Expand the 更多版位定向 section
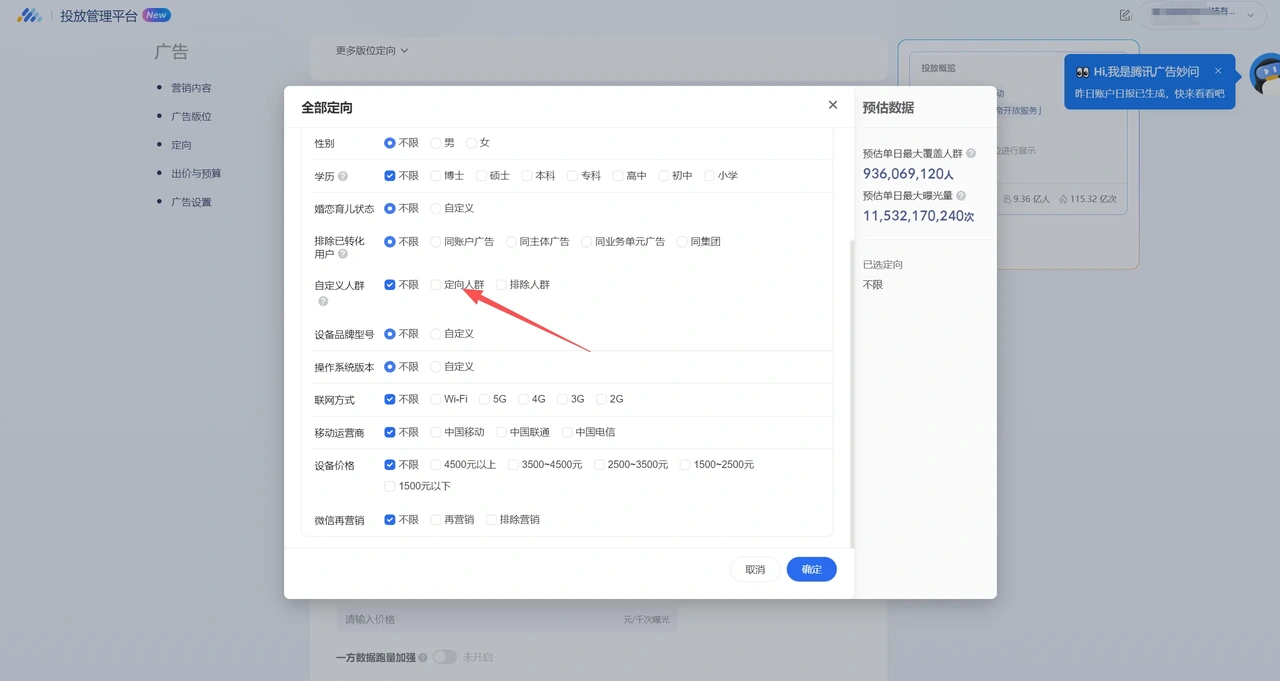The width and height of the screenshot is (1280, 681). click(372, 50)
